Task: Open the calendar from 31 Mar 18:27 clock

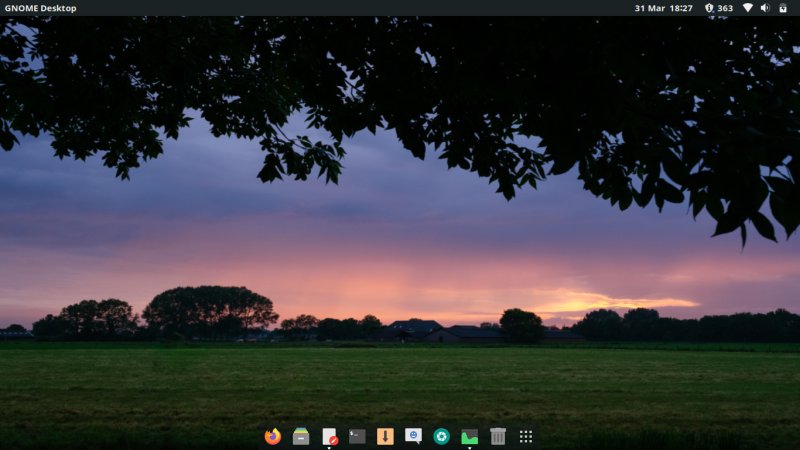Action: pos(663,8)
